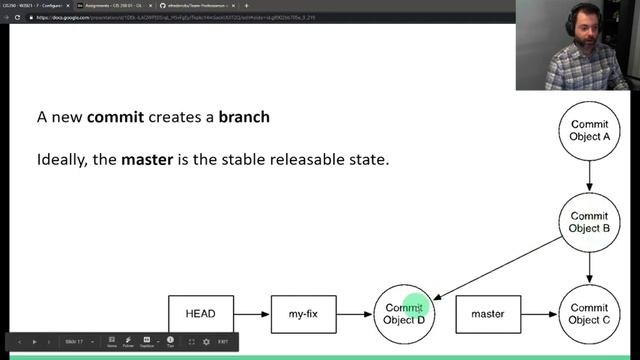Activate the laser Pointer tool
The height and width of the screenshot is (360, 640).
(x=128, y=342)
